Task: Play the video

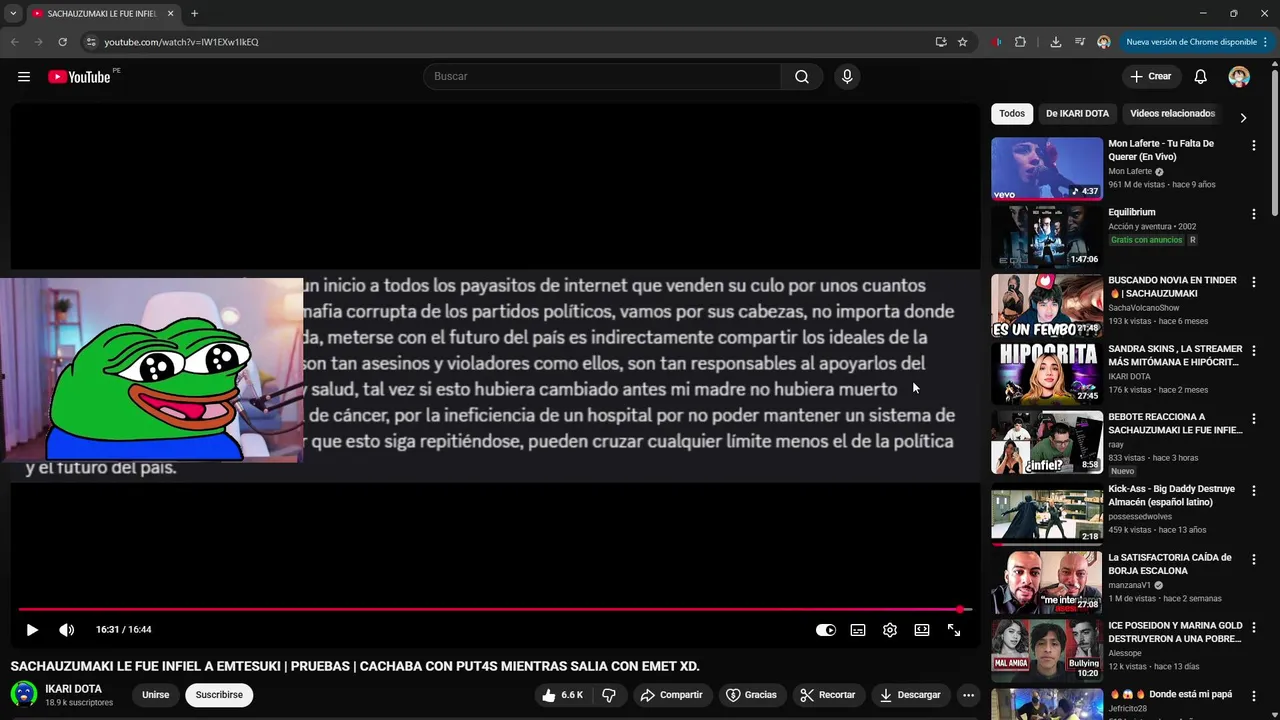Action: [32, 630]
